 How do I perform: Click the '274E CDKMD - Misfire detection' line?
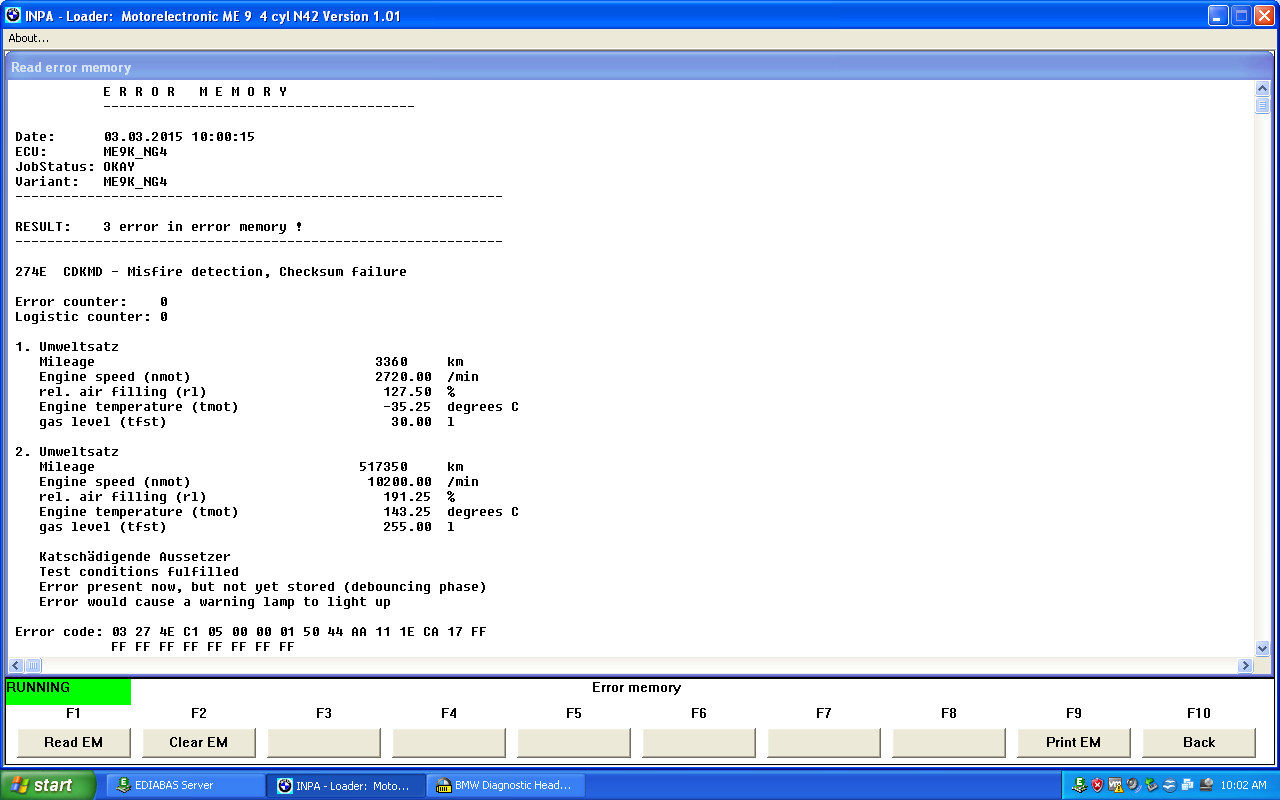[x=211, y=271]
